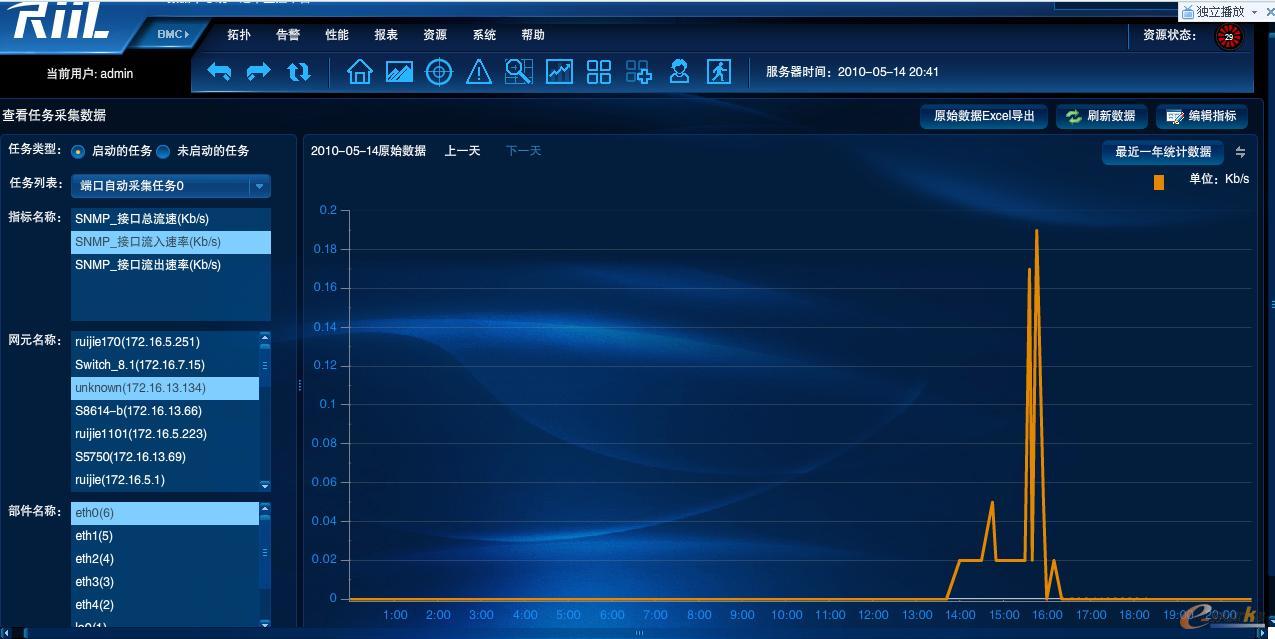The height and width of the screenshot is (639, 1275).
Task: Switch to the 报表 menu tab
Action: [x=385, y=34]
